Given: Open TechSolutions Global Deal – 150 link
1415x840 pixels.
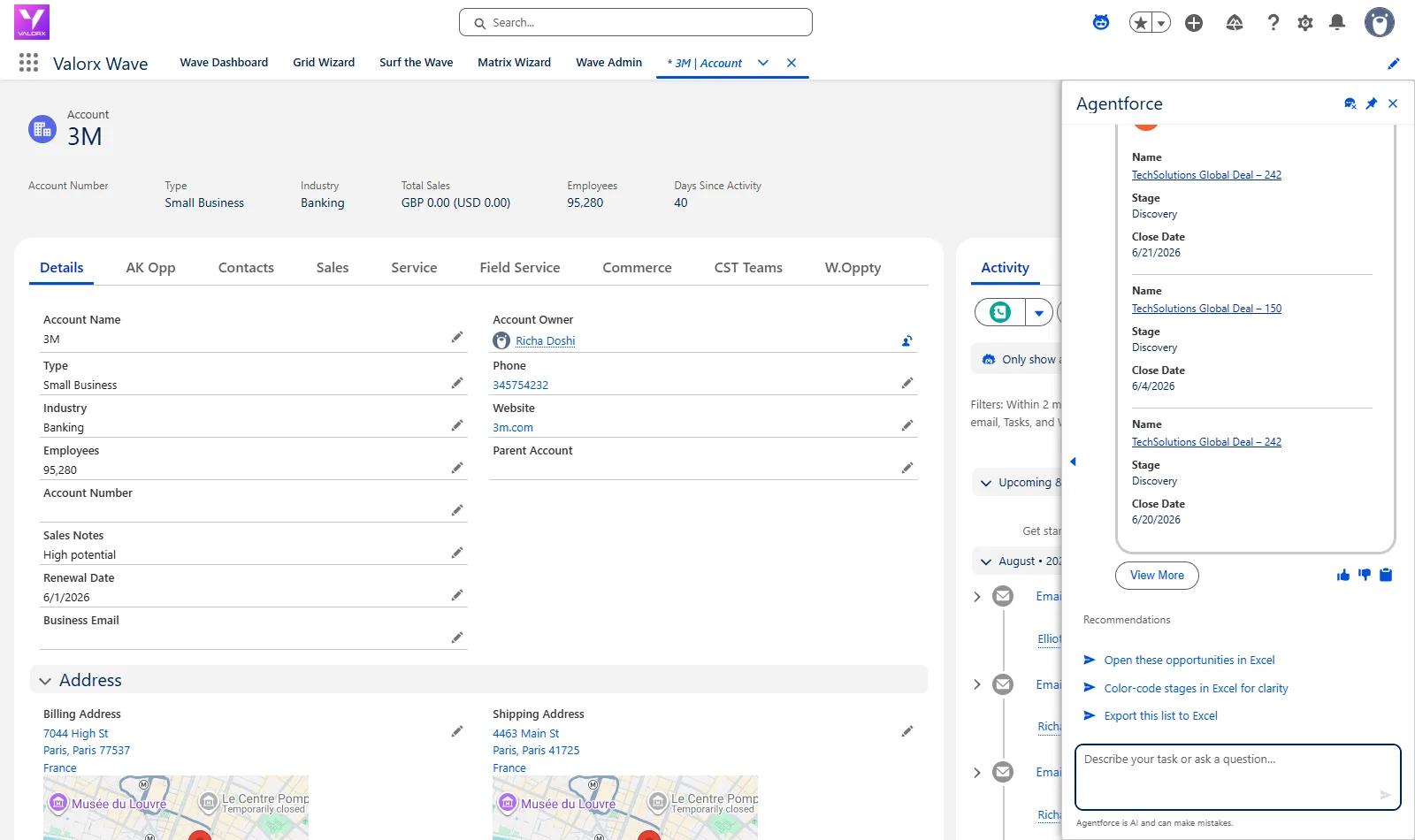Looking at the screenshot, I should [1206, 309].
